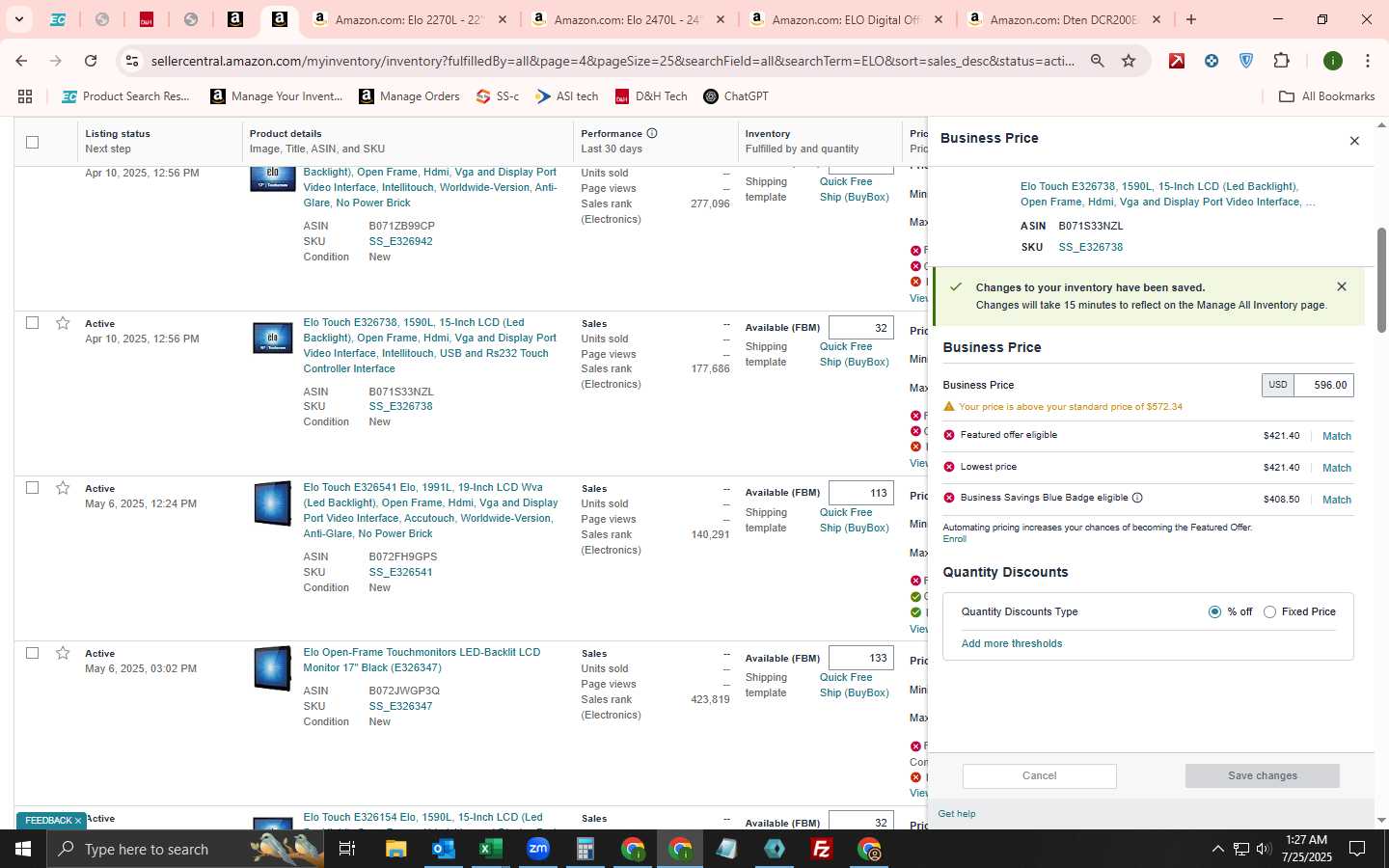1389x868 pixels.
Task: Click the info icon next to Performance
Action: tap(652, 133)
